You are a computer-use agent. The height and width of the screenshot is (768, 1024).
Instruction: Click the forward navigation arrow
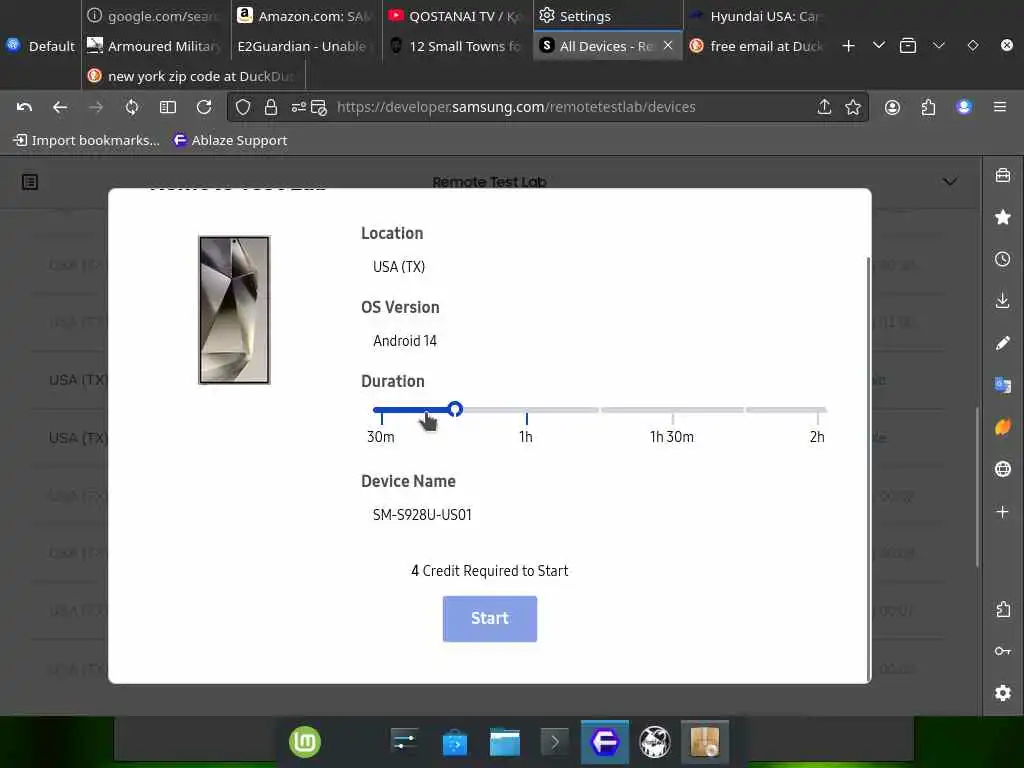(x=96, y=107)
